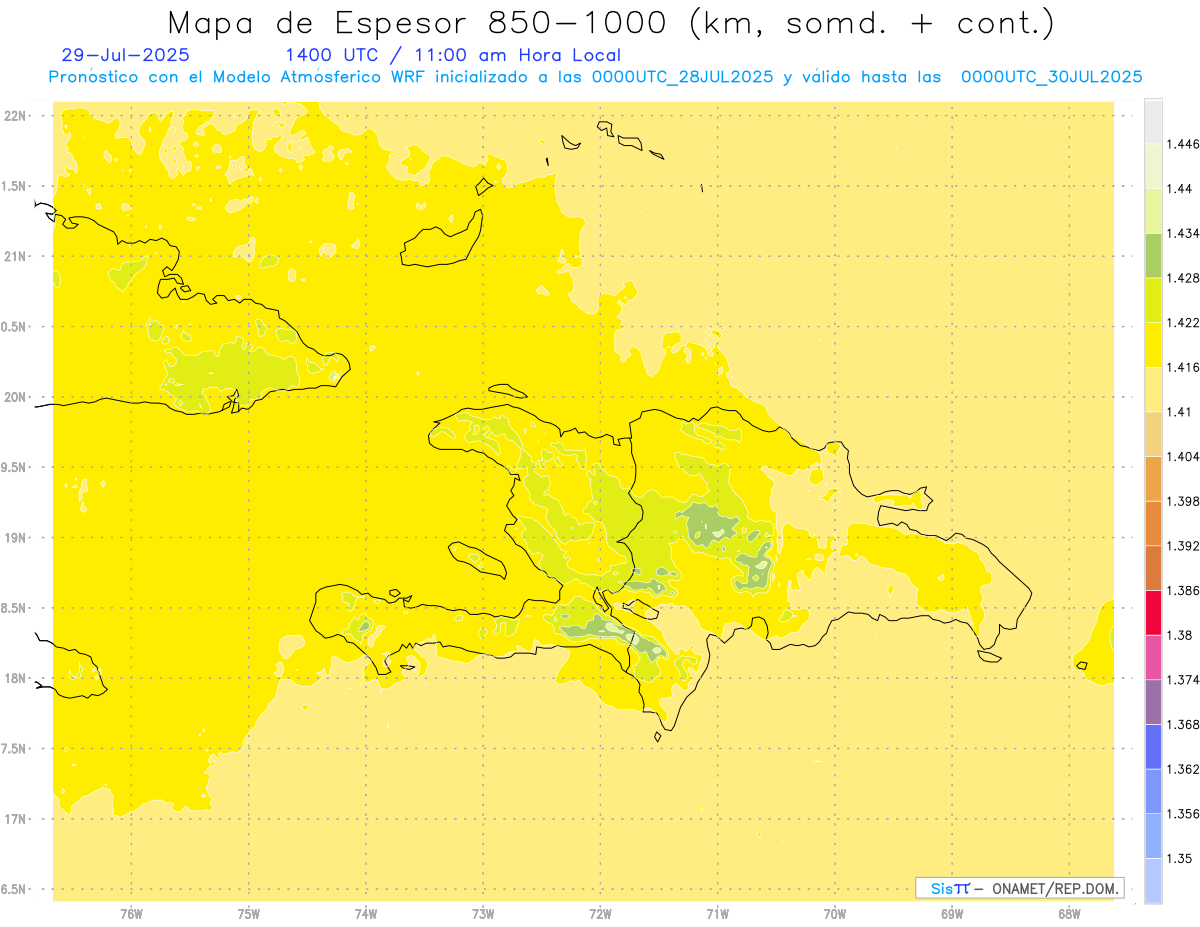Click the '70W' longitude label
1200x927 pixels.
coord(835,914)
